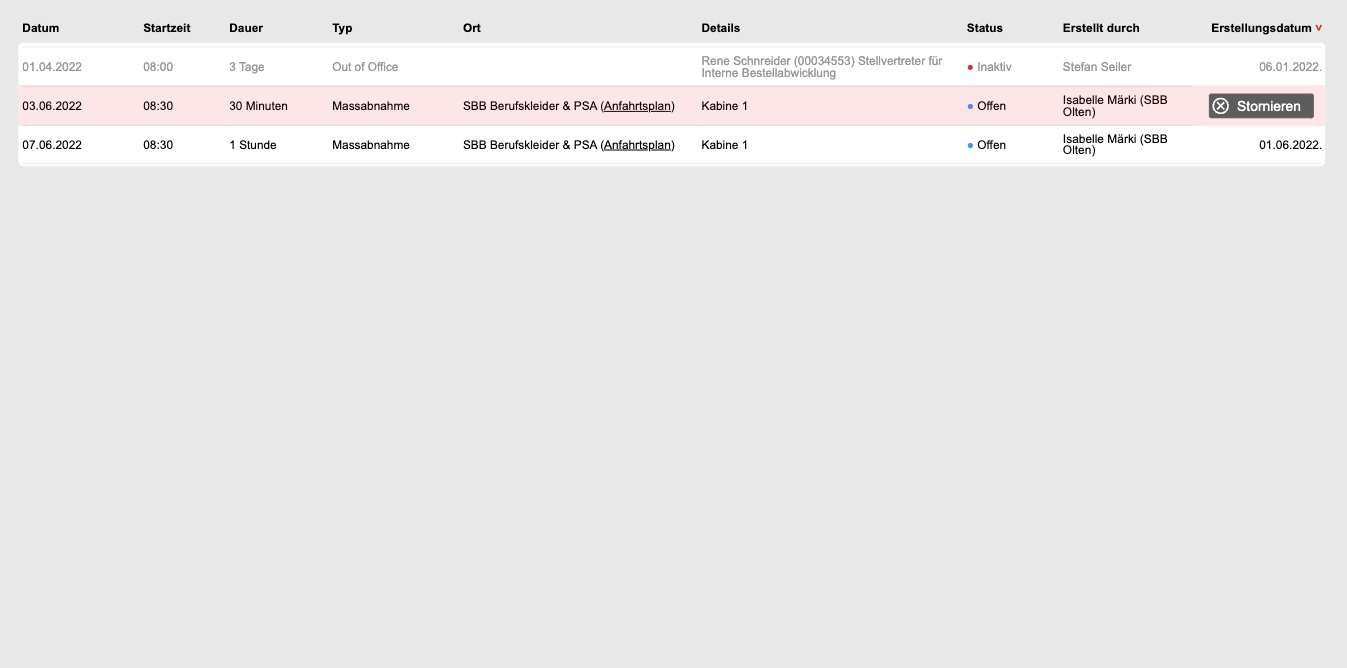The image size is (1347, 668).
Task: Click the Erstellt durch column header
Action: point(1100,28)
